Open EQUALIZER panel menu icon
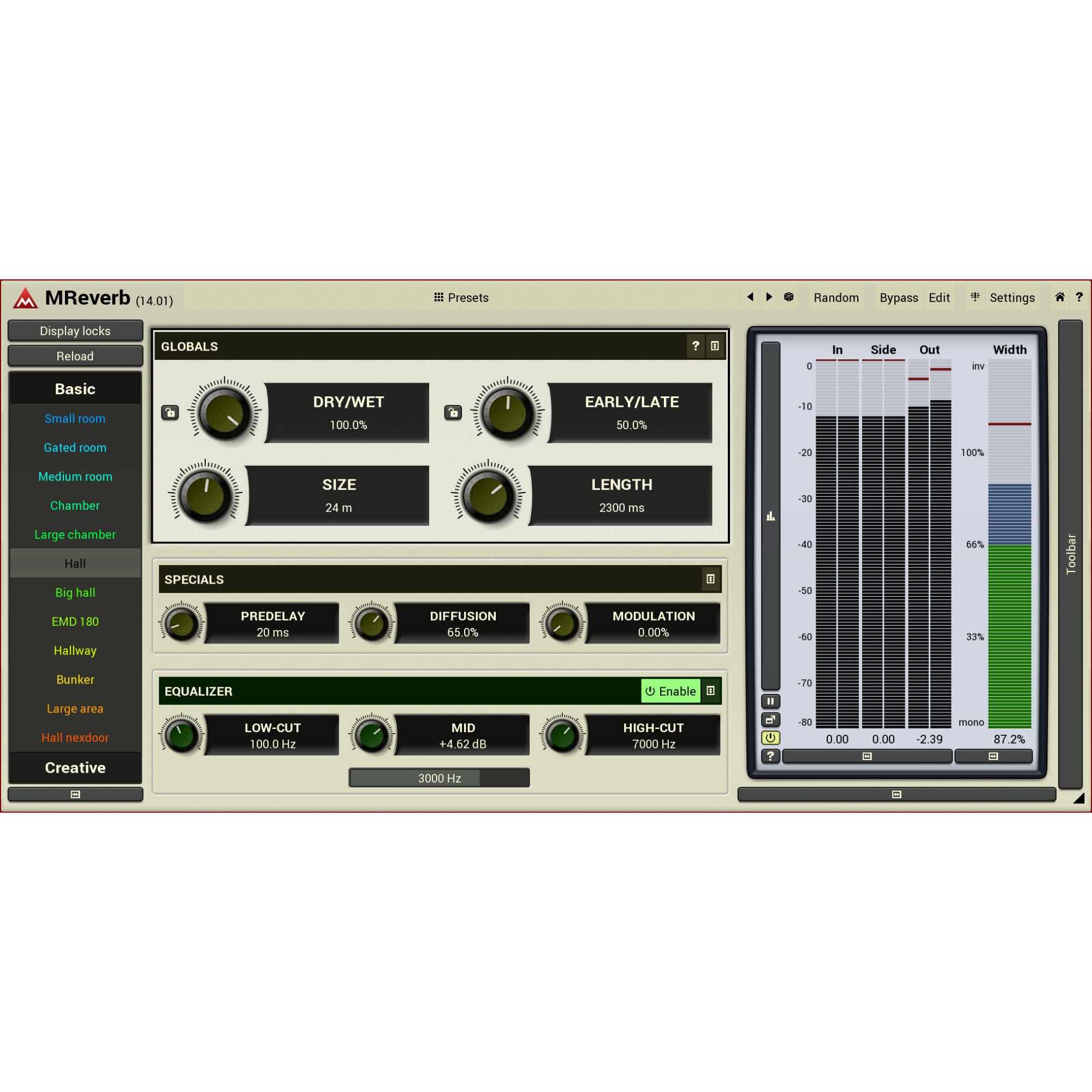The width and height of the screenshot is (1092, 1092). click(x=710, y=691)
